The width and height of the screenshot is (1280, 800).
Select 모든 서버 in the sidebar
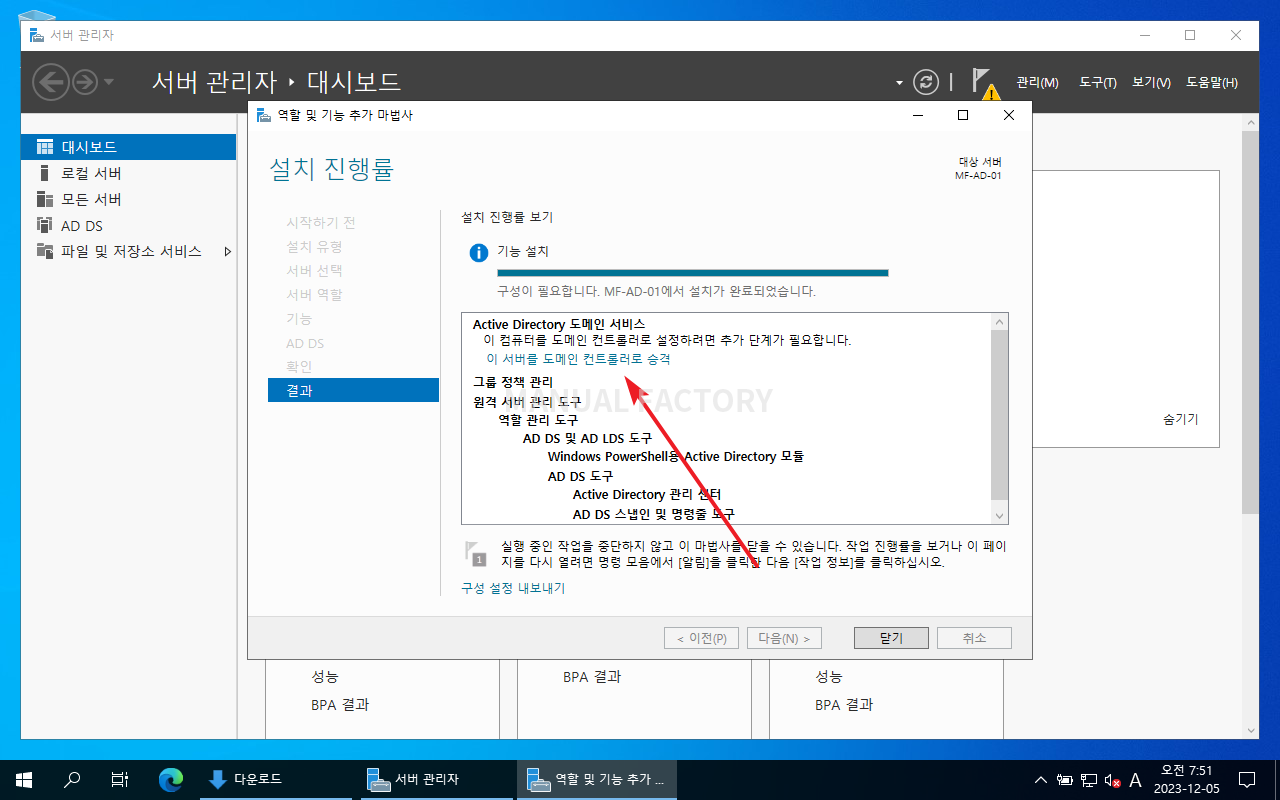(x=128, y=199)
